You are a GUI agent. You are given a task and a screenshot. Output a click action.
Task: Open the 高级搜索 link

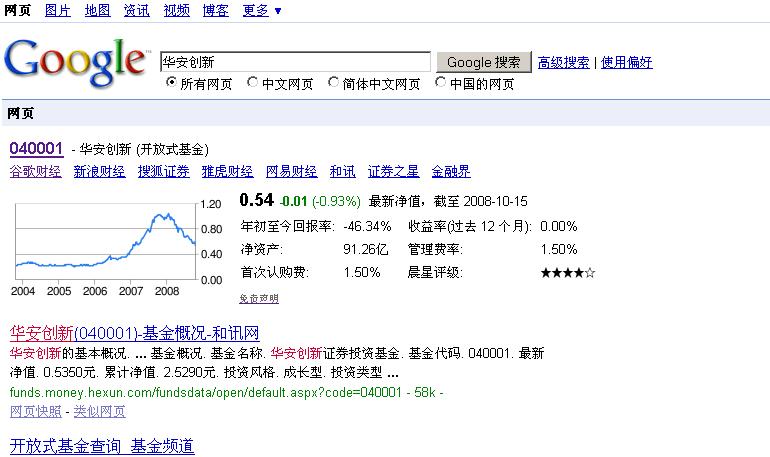click(x=563, y=62)
